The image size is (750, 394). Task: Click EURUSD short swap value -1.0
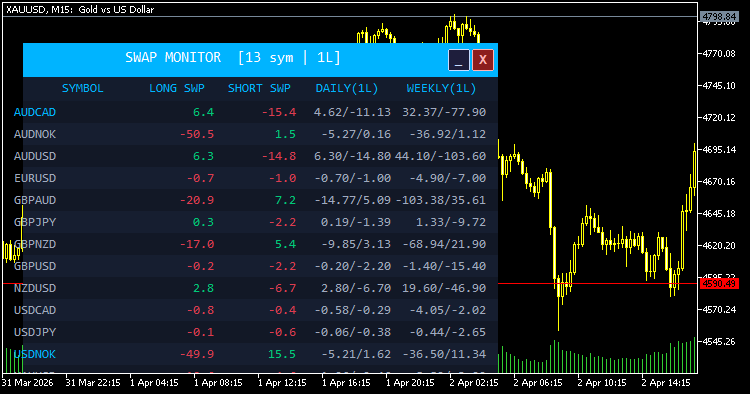(x=282, y=178)
